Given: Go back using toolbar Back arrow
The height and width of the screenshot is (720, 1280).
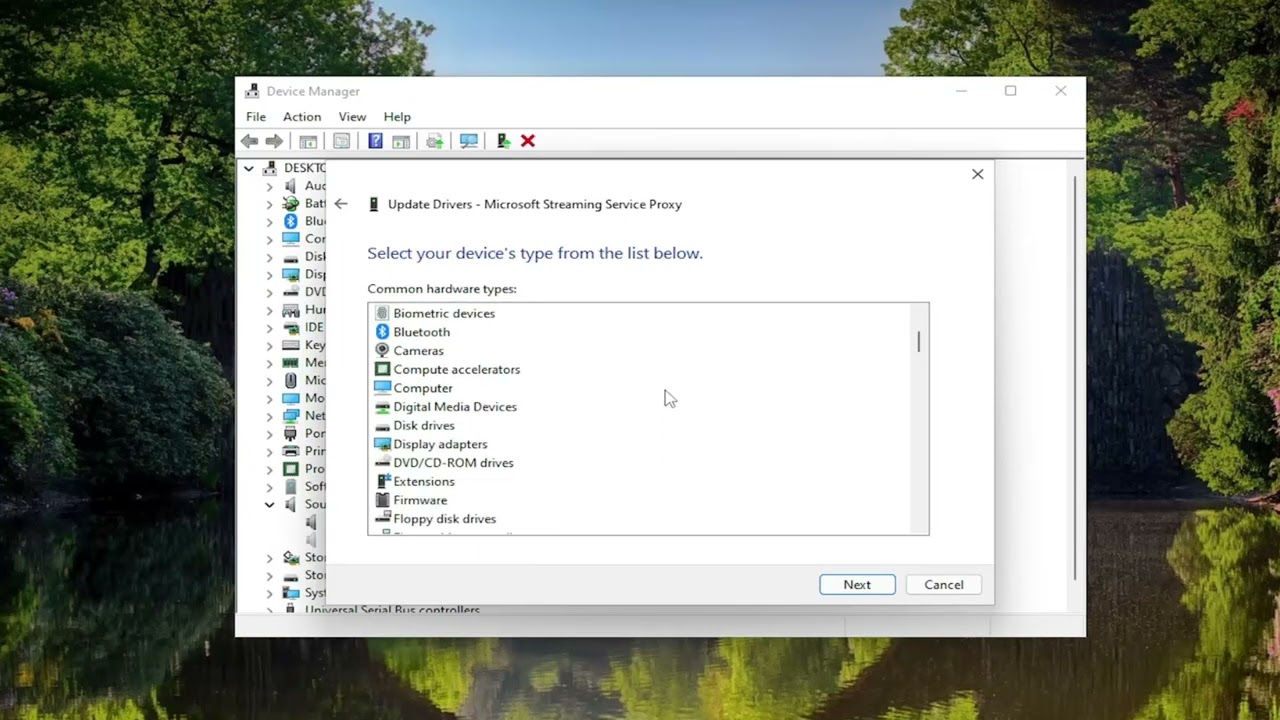Looking at the screenshot, I should (249, 141).
